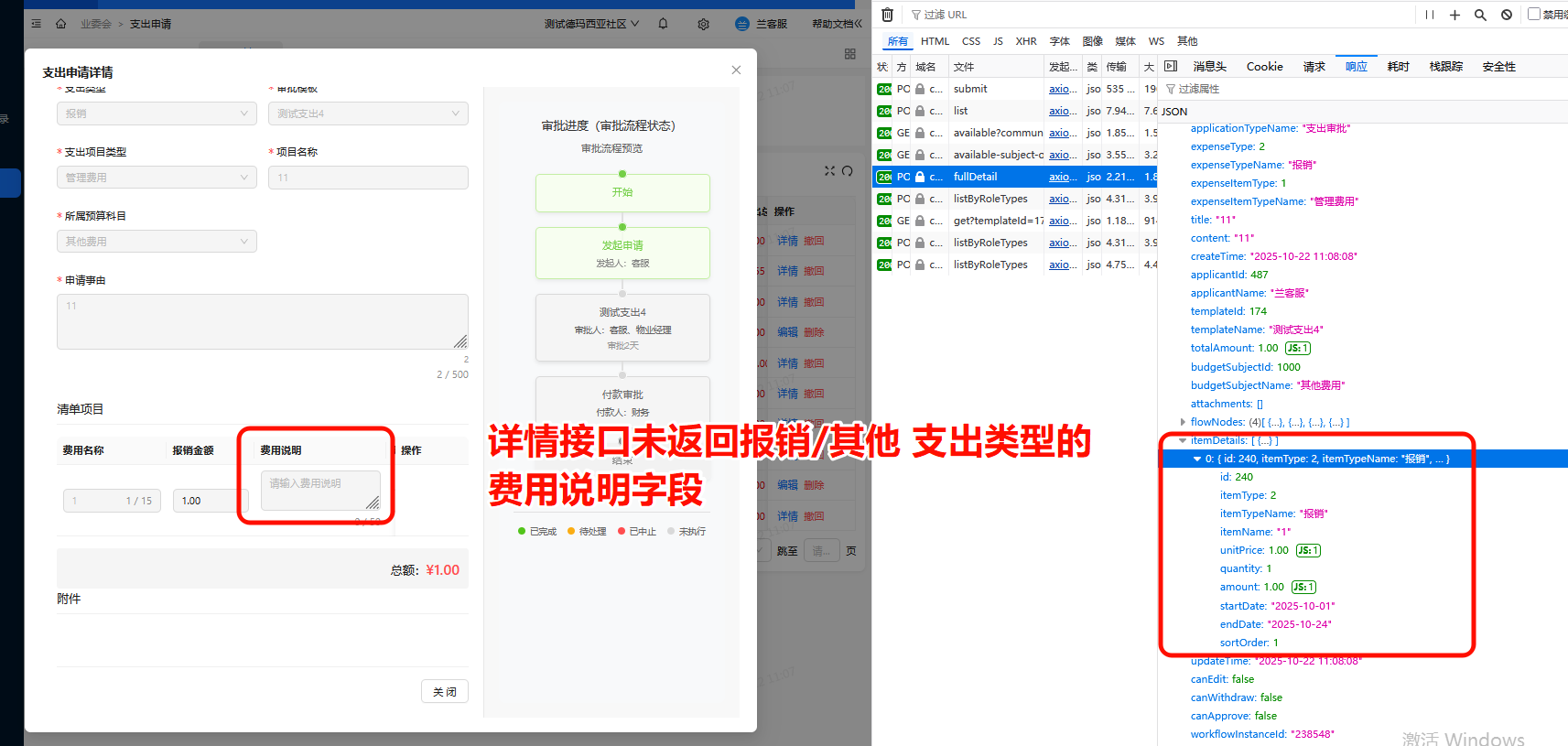
Task: Switch to 栈跟踪 stack trace tab
Action: pos(1446,67)
